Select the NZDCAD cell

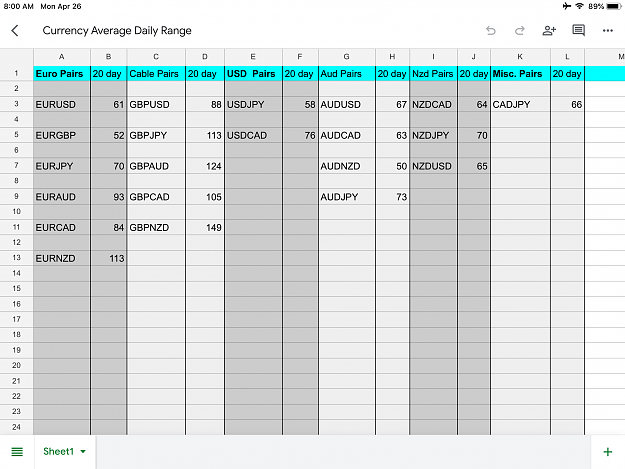pyautogui.click(x=433, y=104)
